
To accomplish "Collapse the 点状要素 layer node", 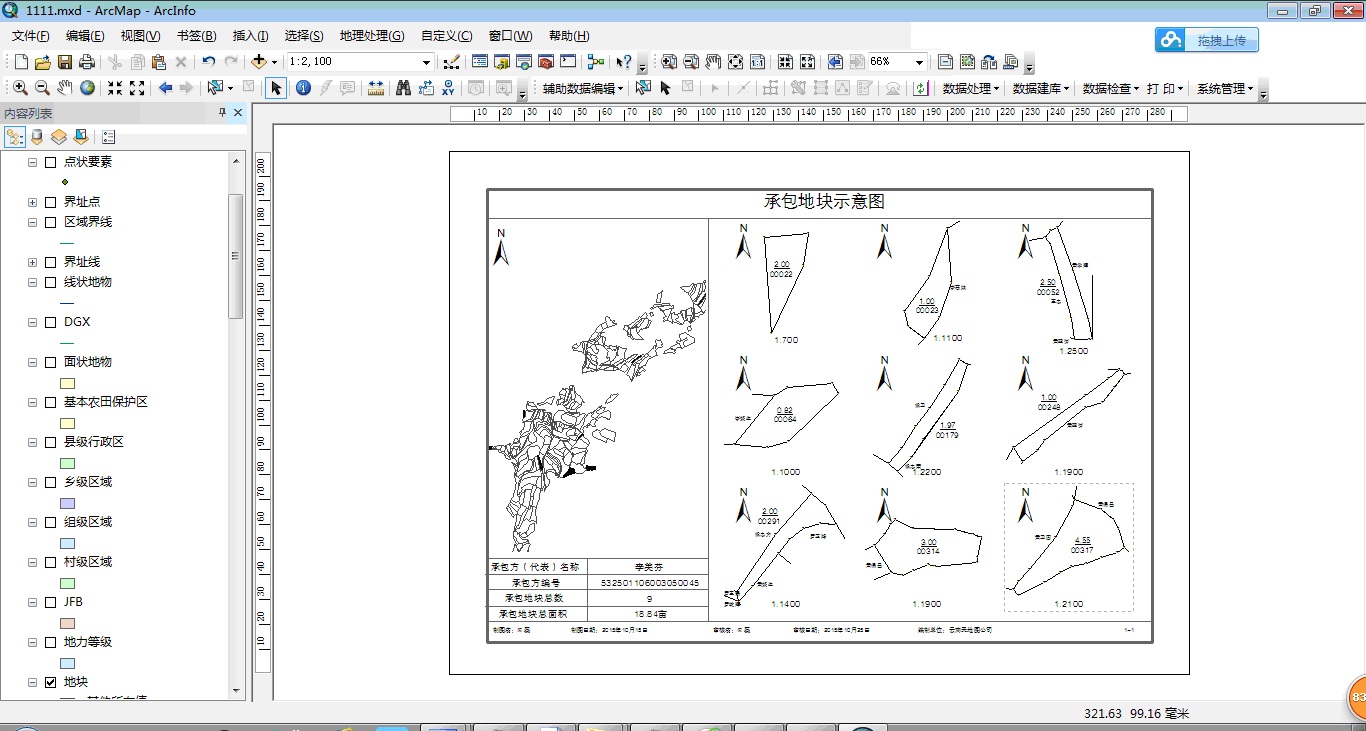I will pyautogui.click(x=33, y=162).
